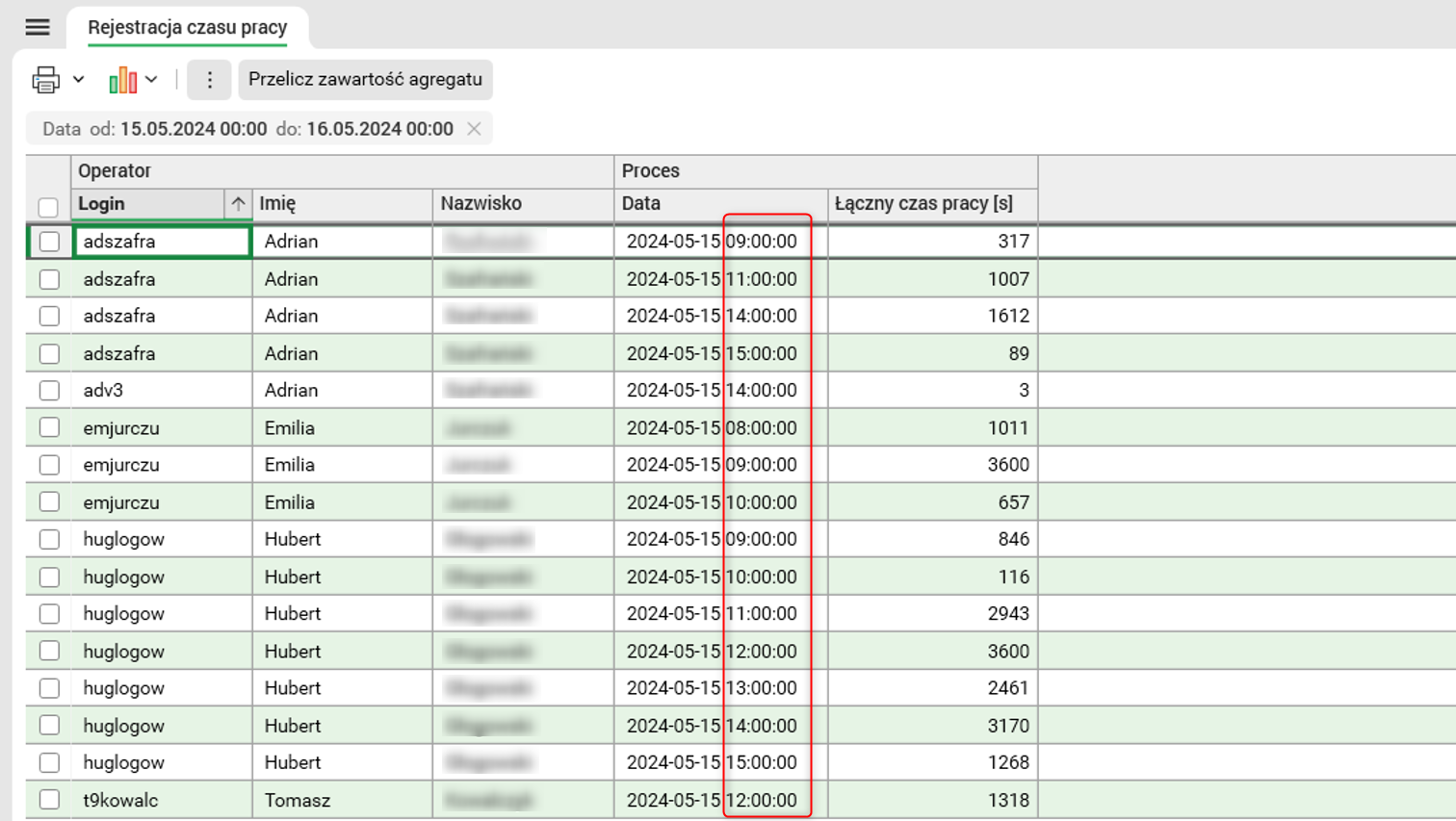This screenshot has width=1456, height=821.
Task: Sort by the Łączny czas pracy [s] column header
Action: click(932, 204)
